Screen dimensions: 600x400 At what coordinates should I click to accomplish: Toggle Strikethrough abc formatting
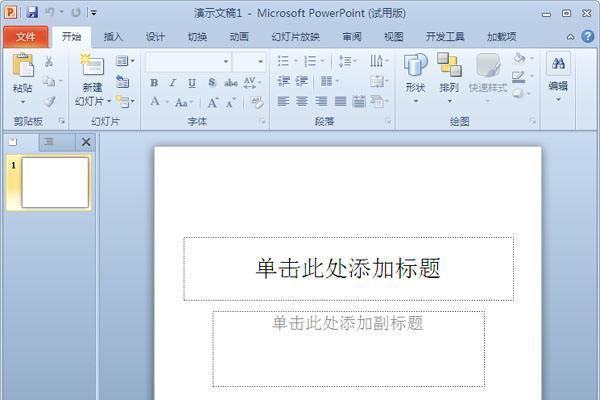coord(231,83)
